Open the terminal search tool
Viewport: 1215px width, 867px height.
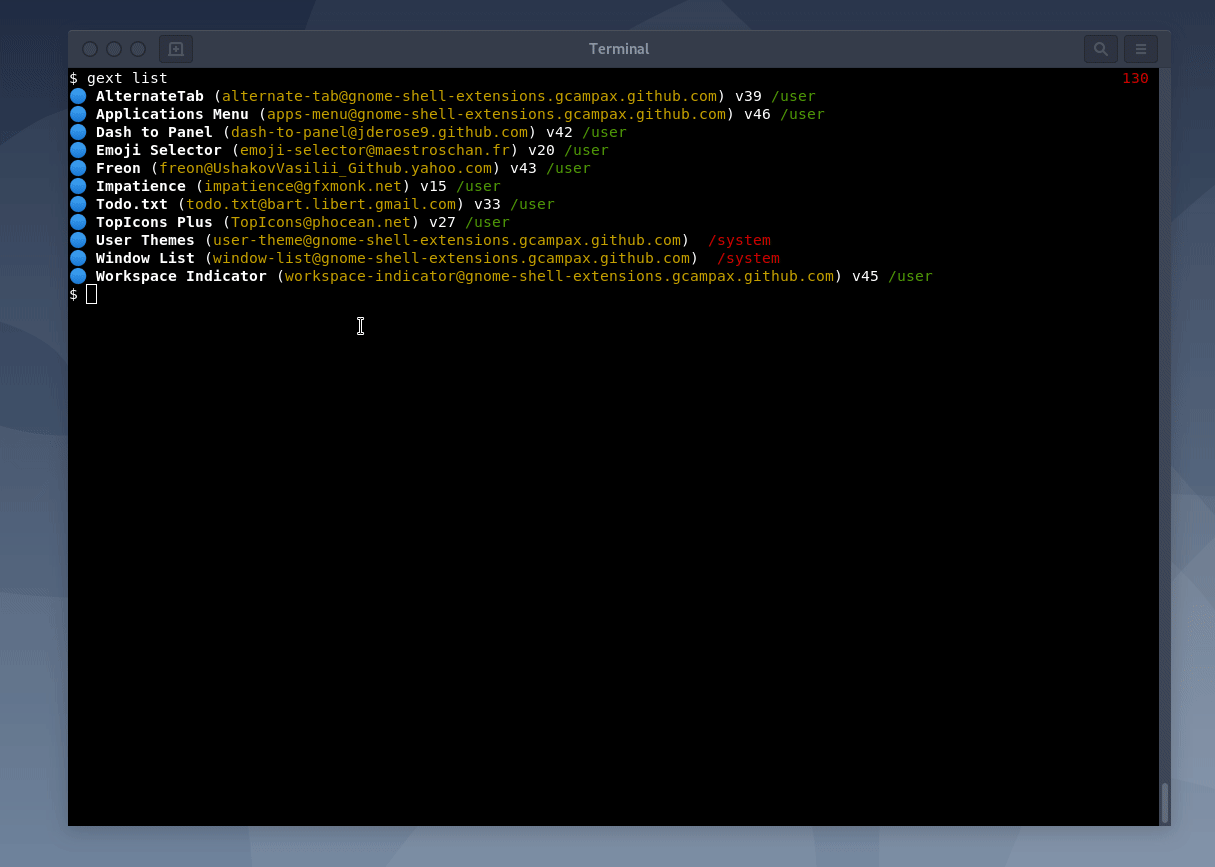[x=1101, y=49]
